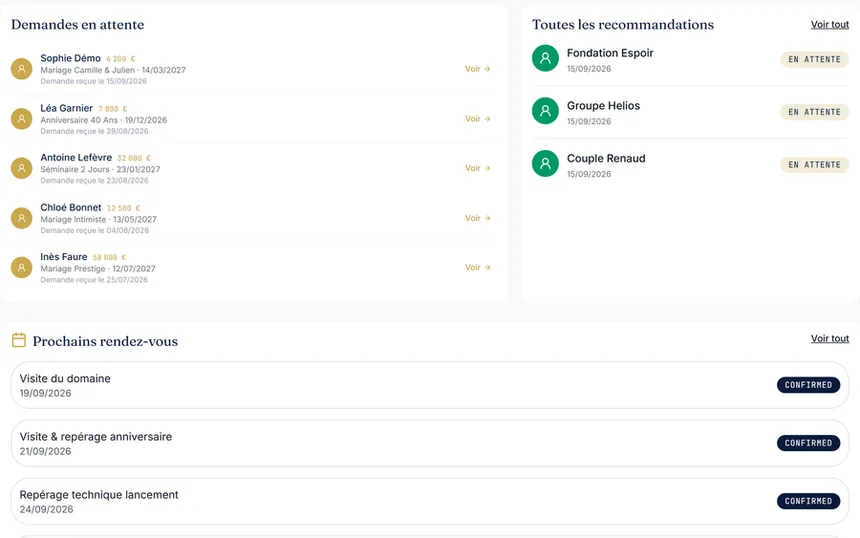Click Demande reçue le 29/08/2026 text
This screenshot has width=860, height=538.
click(x=94, y=131)
